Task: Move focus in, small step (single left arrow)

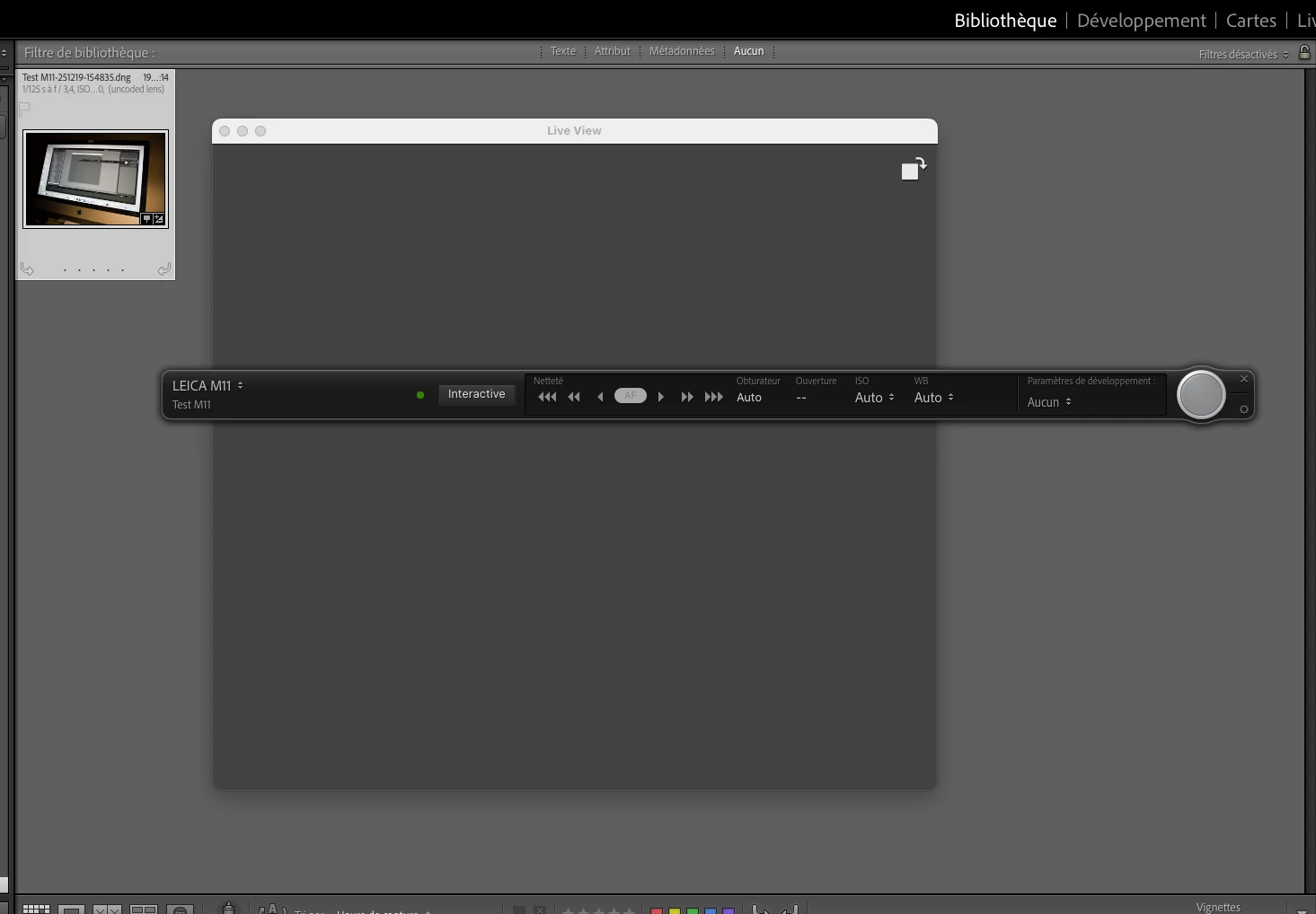Action: (600, 397)
